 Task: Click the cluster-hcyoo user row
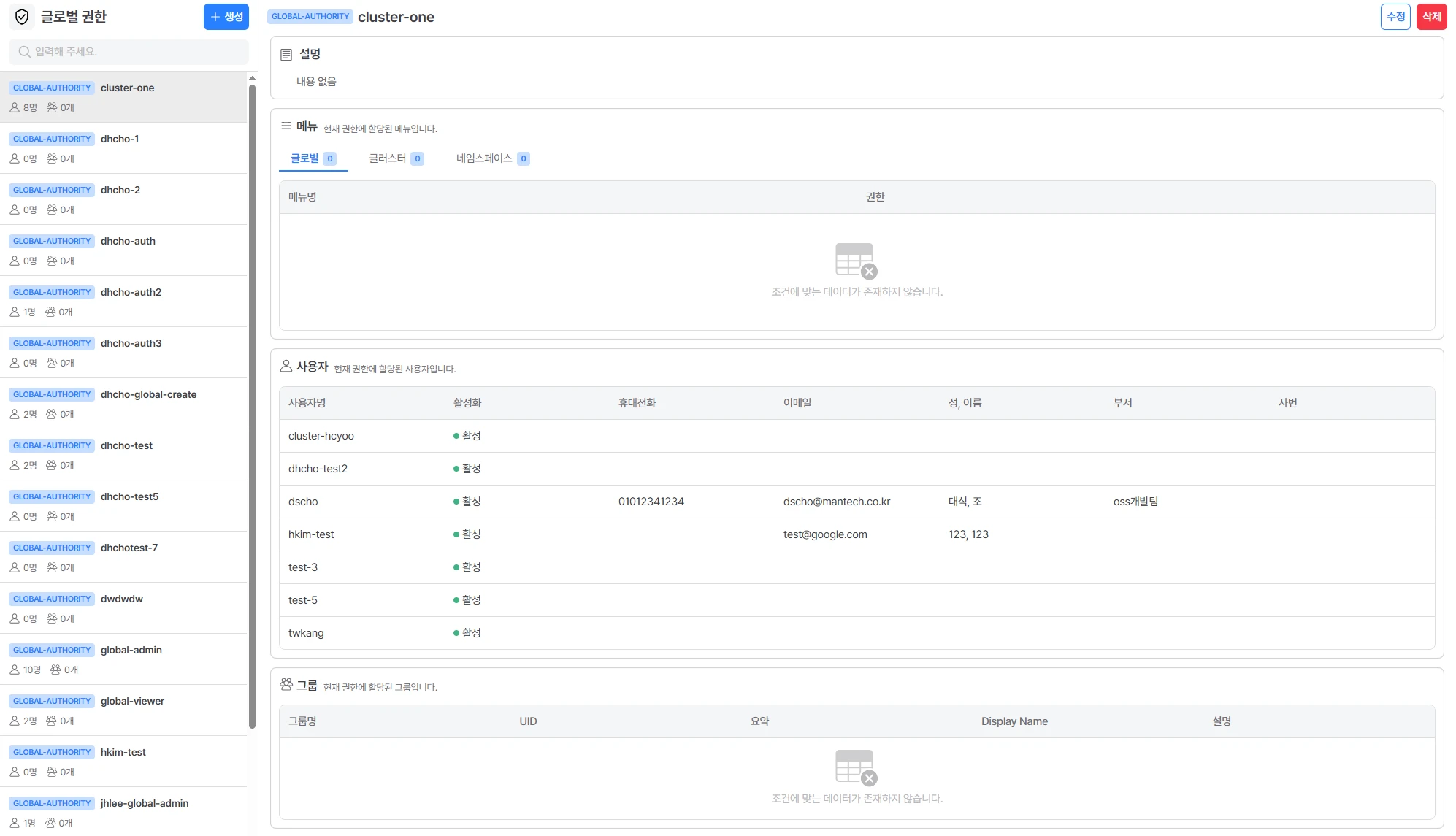tap(857, 436)
